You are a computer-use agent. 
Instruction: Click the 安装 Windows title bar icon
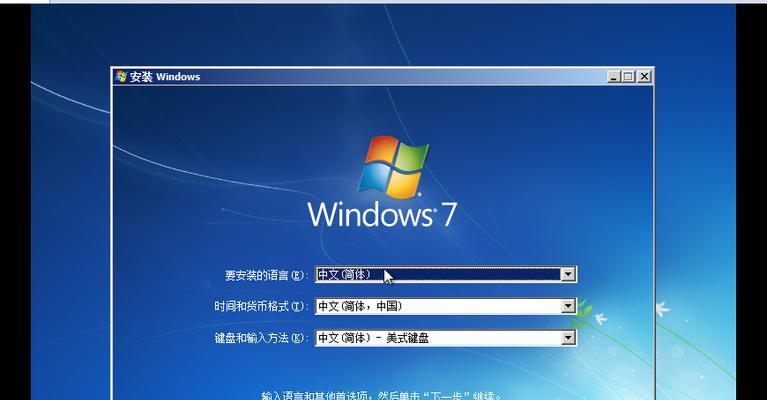121,76
